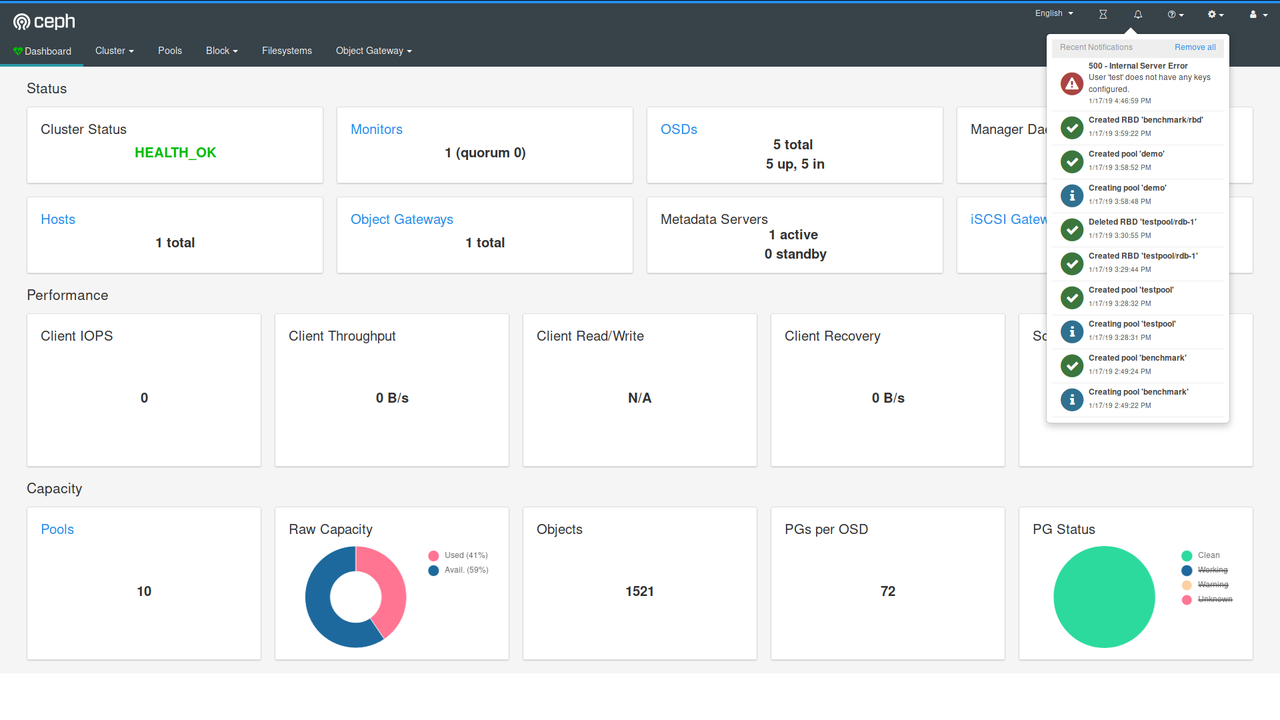The image size is (1280, 720).
Task: Toggle Avail. (59%) legend swatch
Action: click(433, 570)
